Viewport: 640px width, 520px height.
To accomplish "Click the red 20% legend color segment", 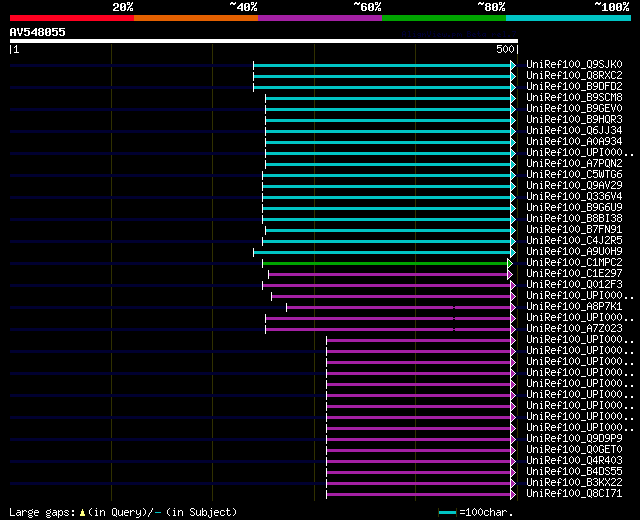I will (72, 18).
